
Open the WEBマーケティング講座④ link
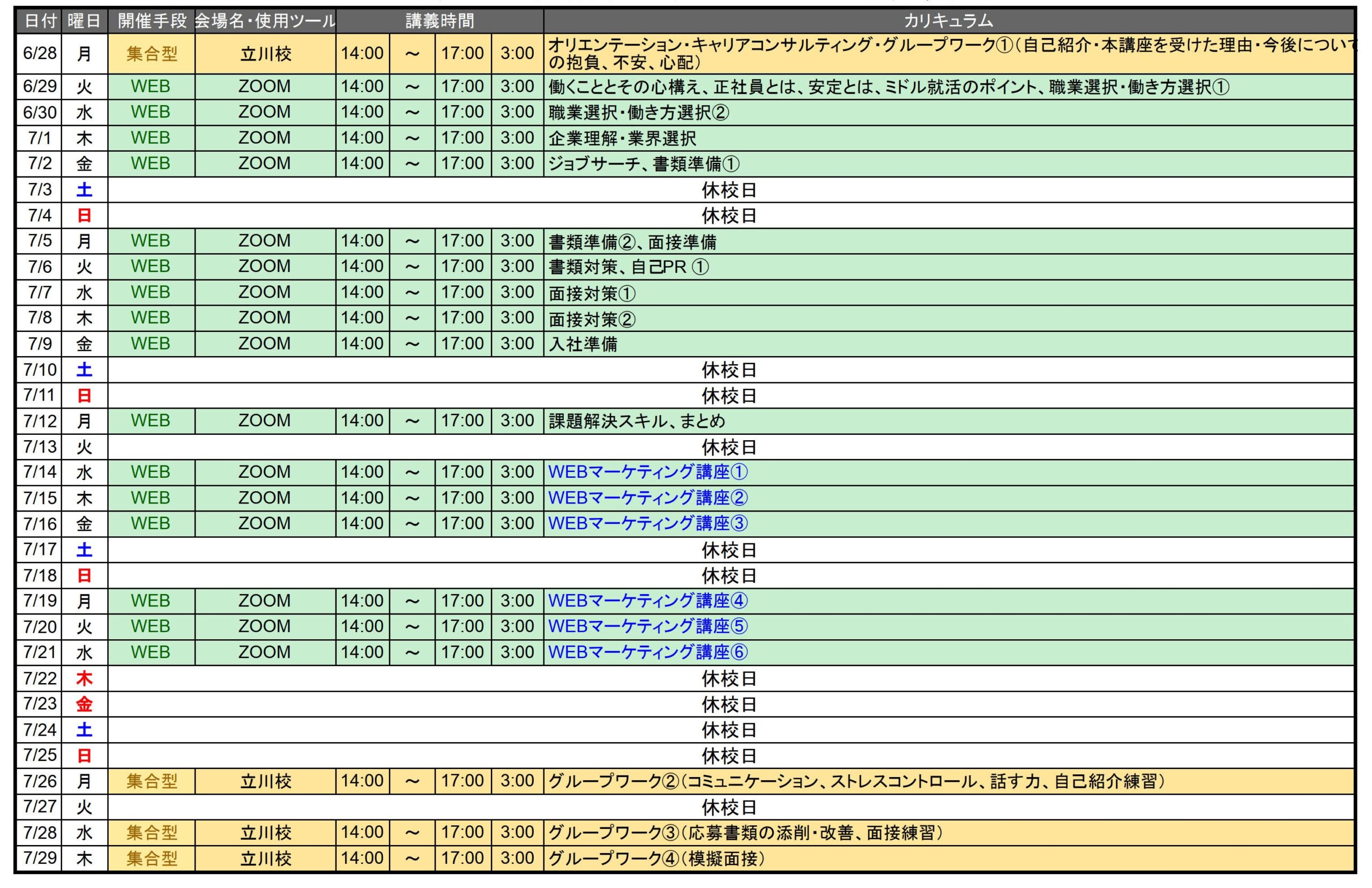[648, 601]
